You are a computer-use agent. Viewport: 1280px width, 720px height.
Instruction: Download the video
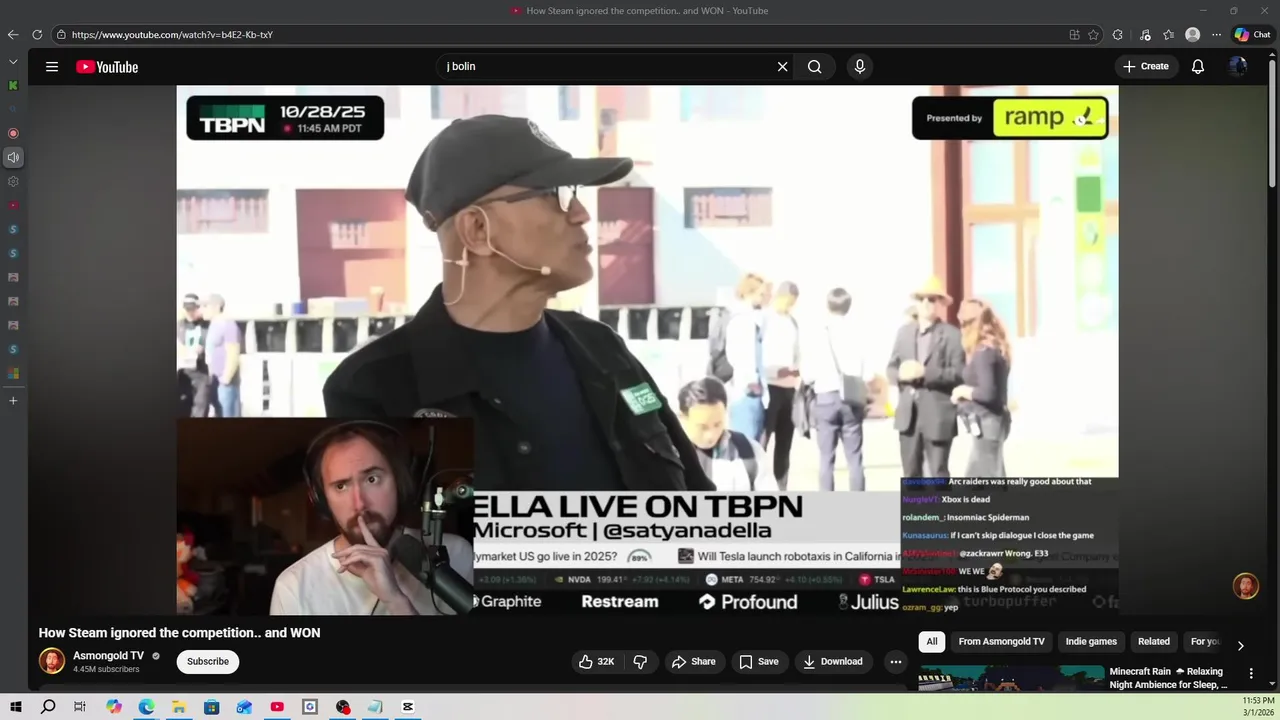(x=833, y=661)
